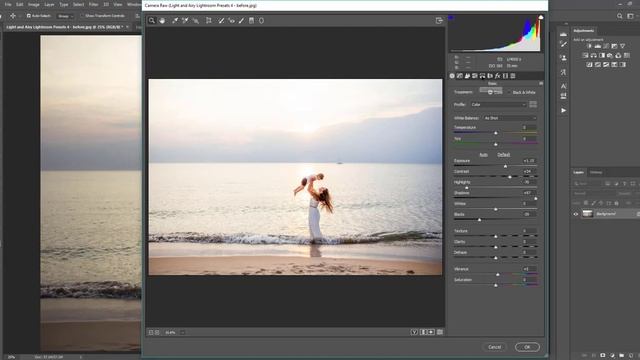Open the Photoshop Type menu
The height and width of the screenshot is (360, 640).
[64, 4]
